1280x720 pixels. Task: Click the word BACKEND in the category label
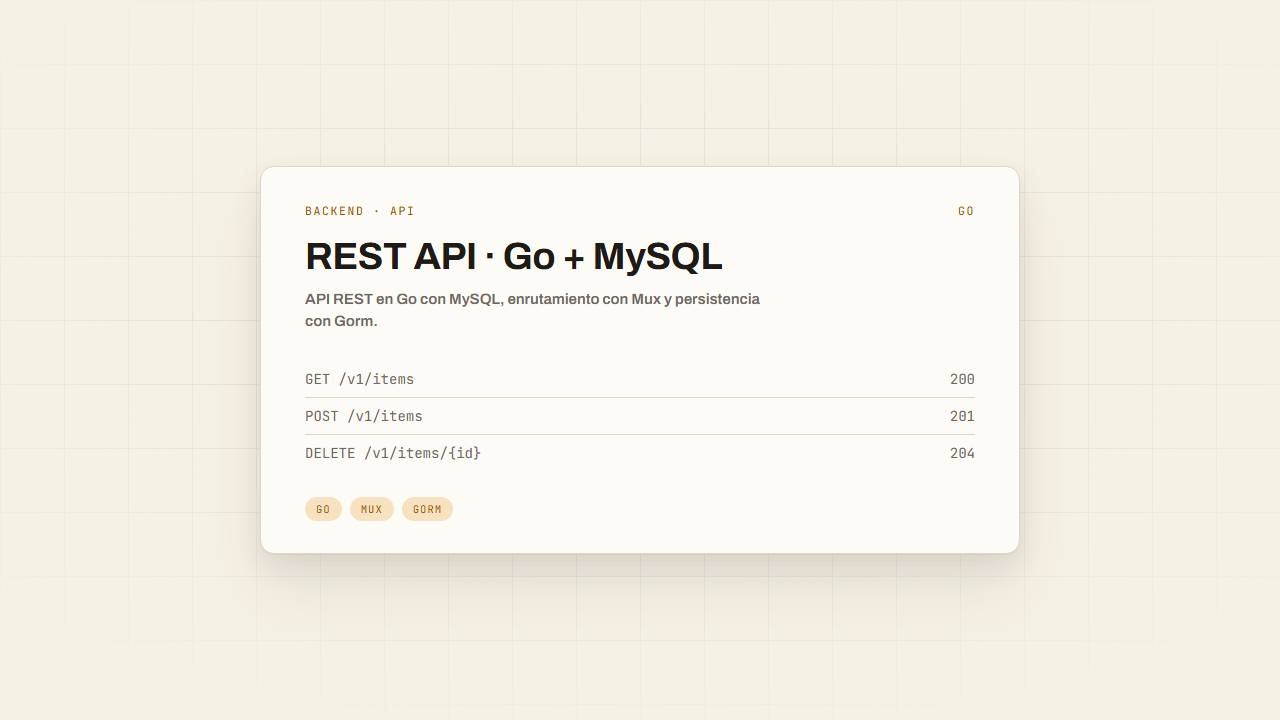[x=335, y=211]
